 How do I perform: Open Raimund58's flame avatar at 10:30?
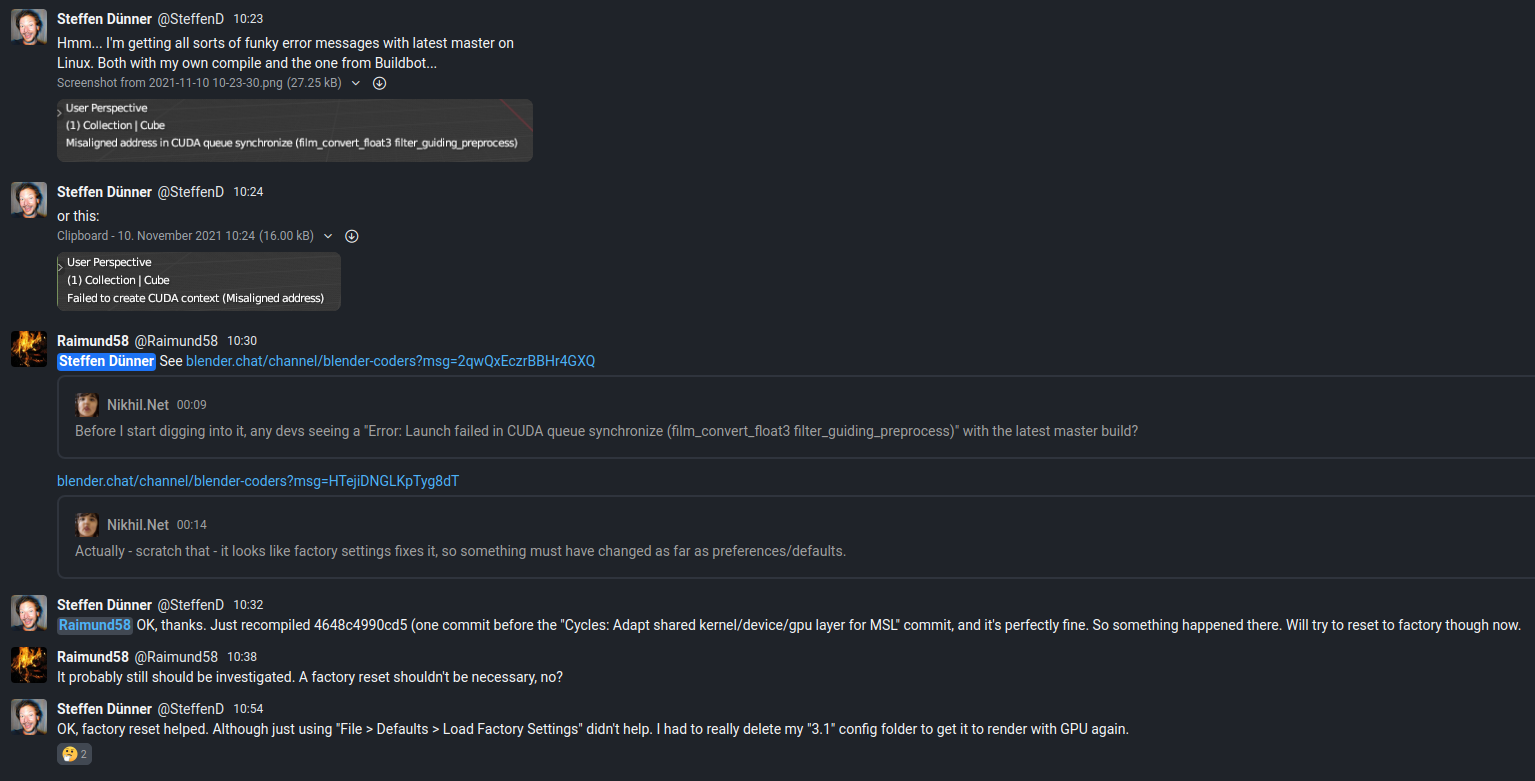point(29,349)
